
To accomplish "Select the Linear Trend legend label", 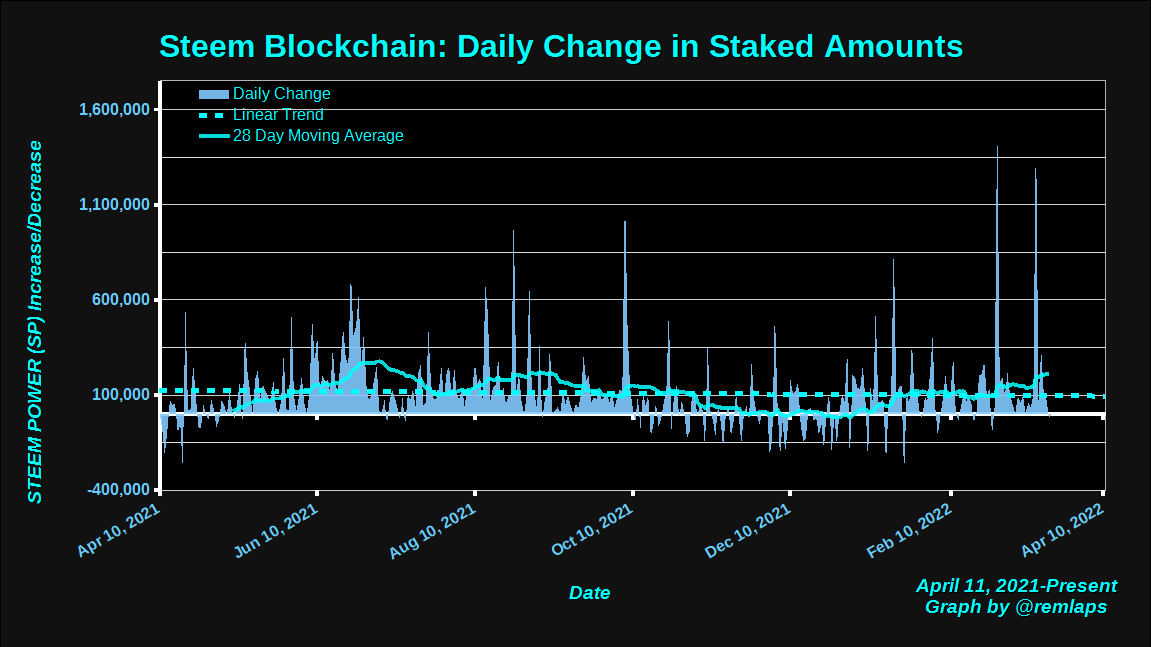I will click(278, 115).
